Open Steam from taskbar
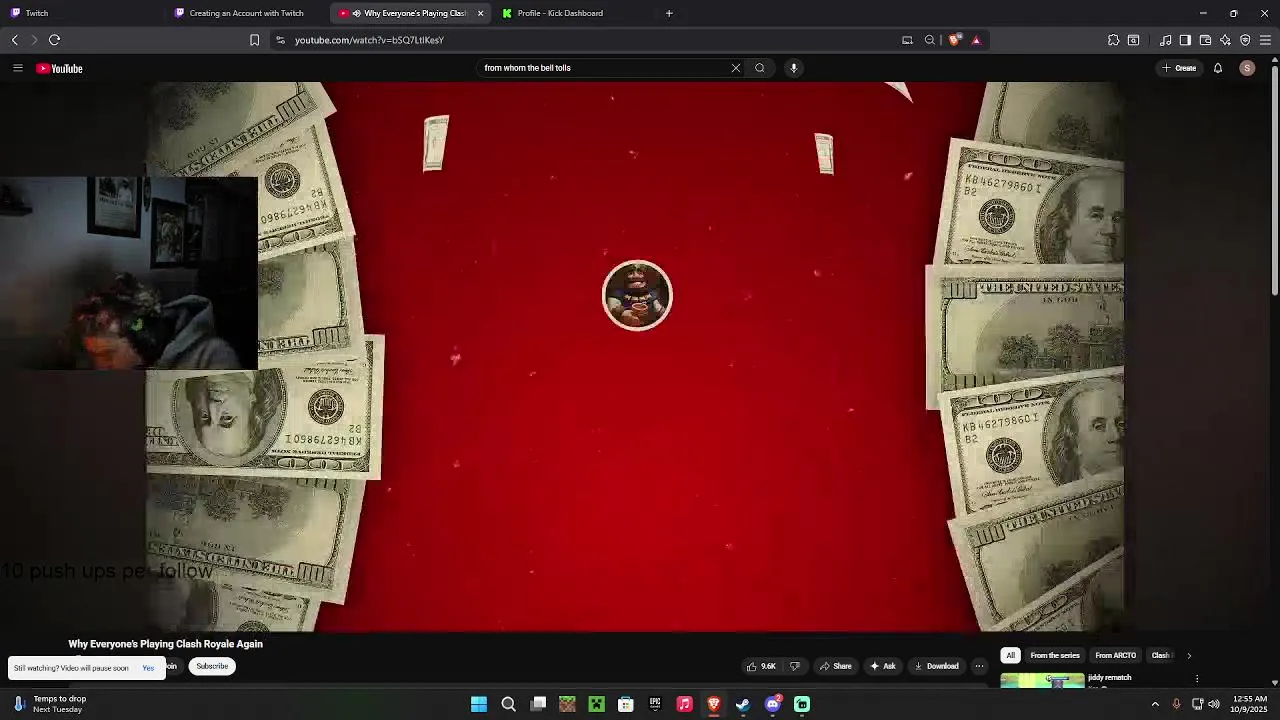 pyautogui.click(x=743, y=704)
